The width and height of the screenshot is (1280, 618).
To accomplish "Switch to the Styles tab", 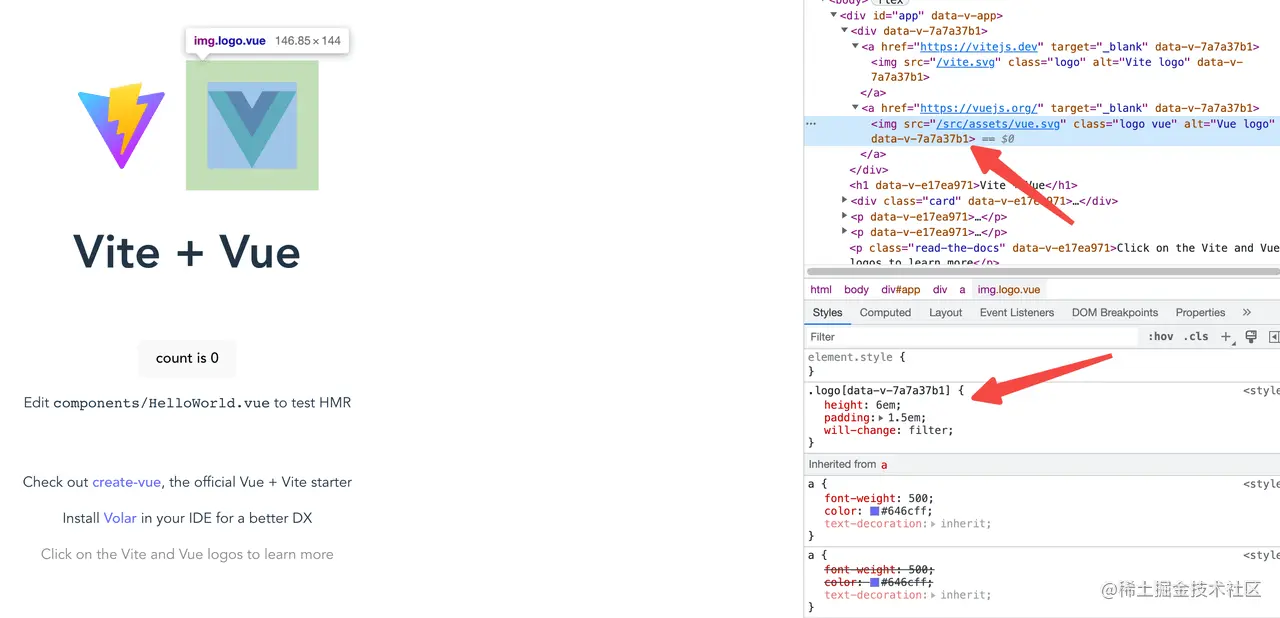I will point(827,312).
